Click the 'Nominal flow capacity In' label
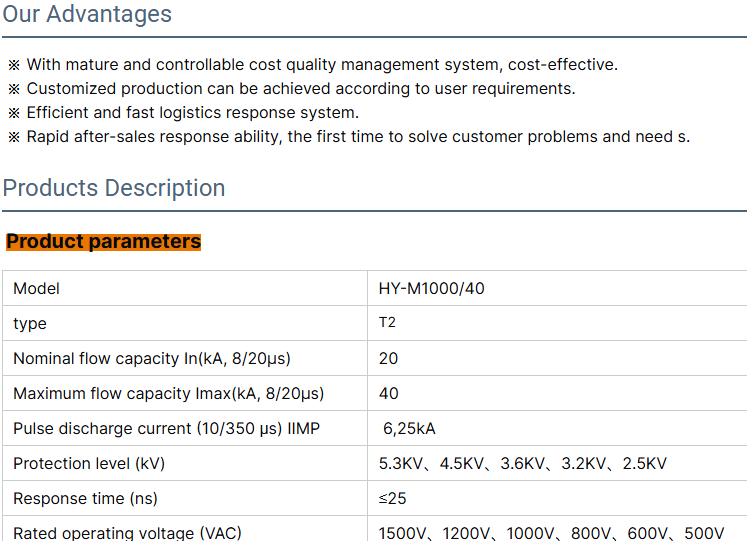 (152, 359)
